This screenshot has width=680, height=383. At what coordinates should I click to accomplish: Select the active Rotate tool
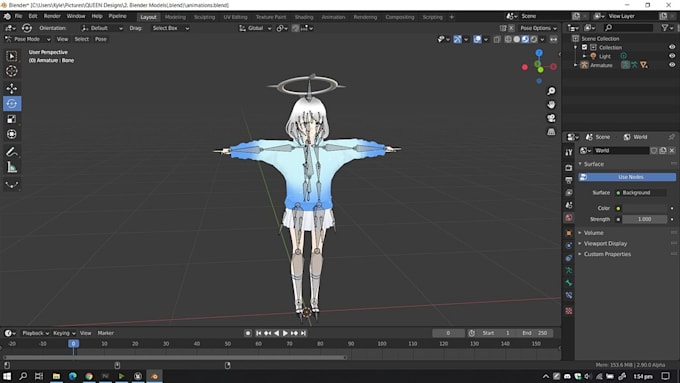[12, 104]
